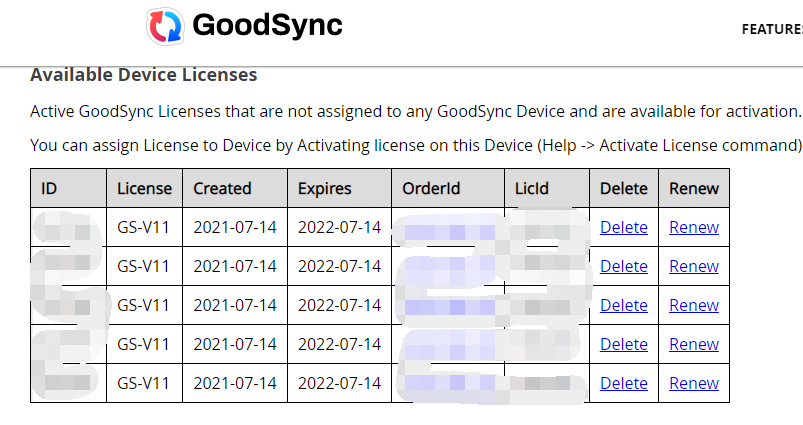Click the GoodSync sync-arrows logo icon
803x425 pixels.
[x=165, y=26]
